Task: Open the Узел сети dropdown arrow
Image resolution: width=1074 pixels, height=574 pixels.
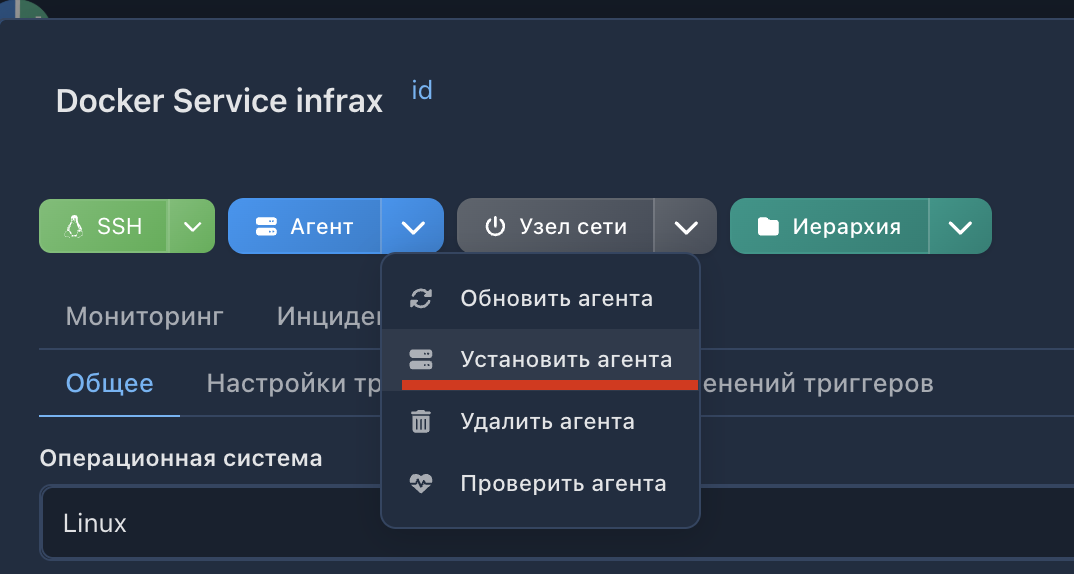Action: pyautogui.click(x=686, y=227)
